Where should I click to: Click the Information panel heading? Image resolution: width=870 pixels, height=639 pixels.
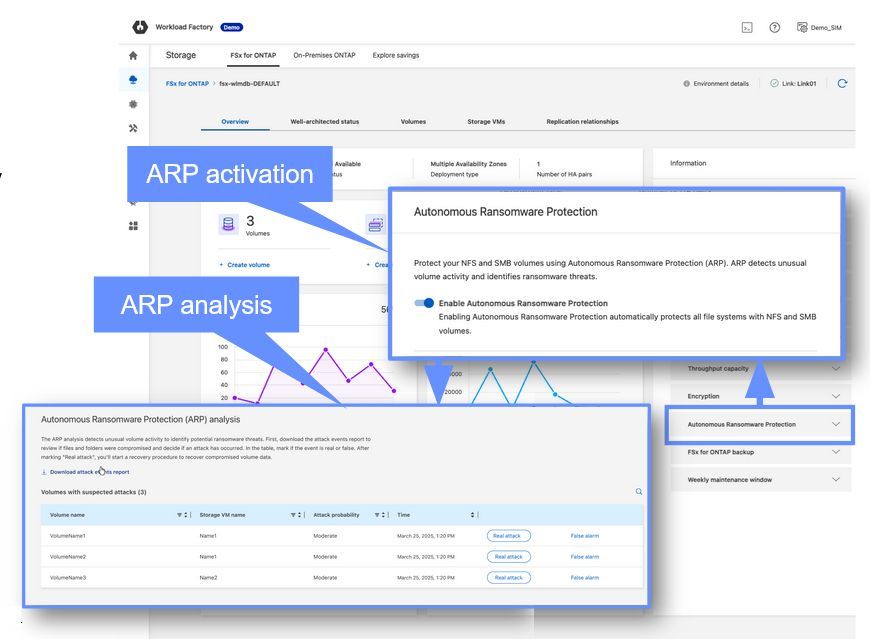tap(688, 163)
